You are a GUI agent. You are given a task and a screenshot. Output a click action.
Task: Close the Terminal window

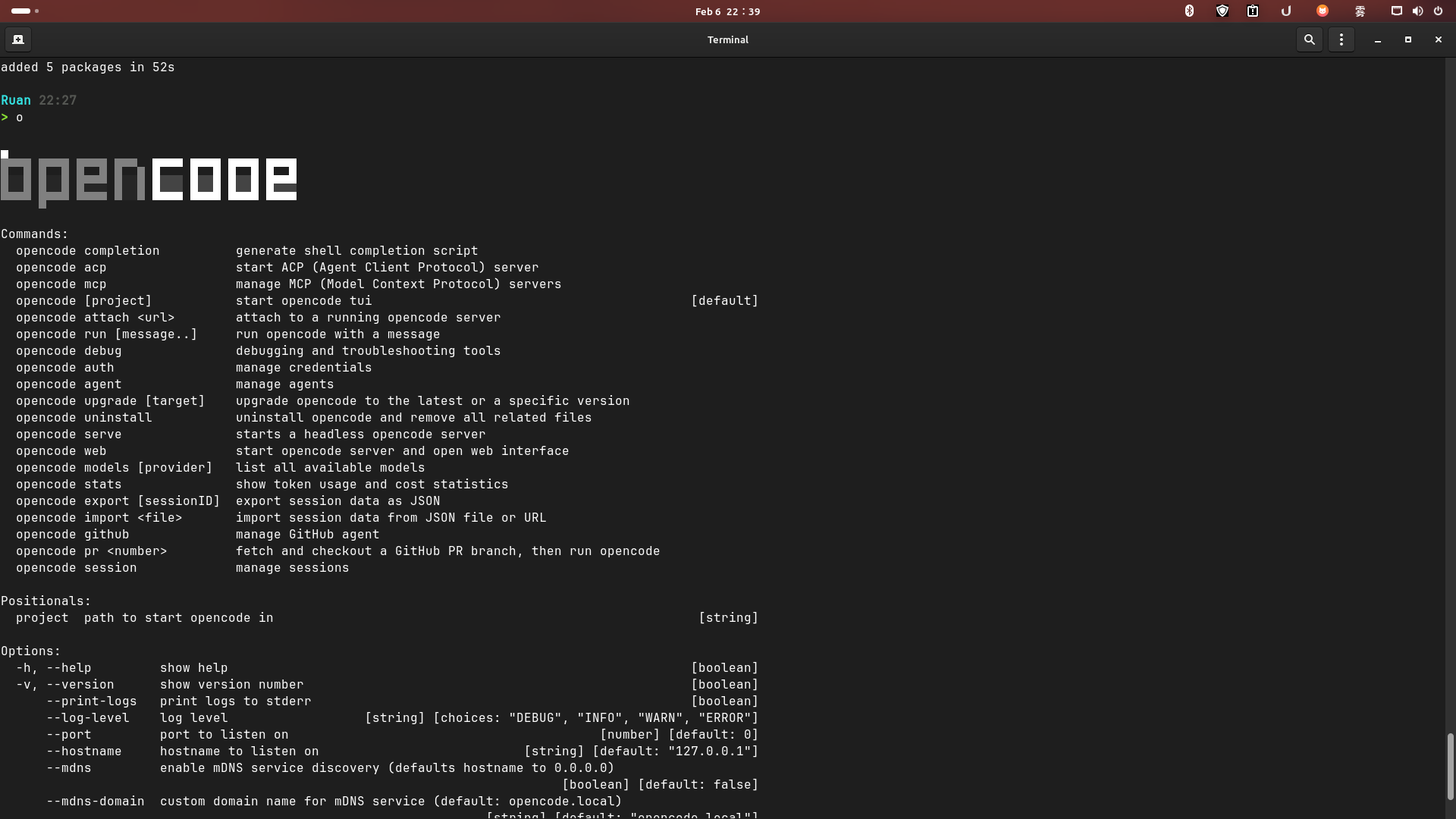(1438, 39)
